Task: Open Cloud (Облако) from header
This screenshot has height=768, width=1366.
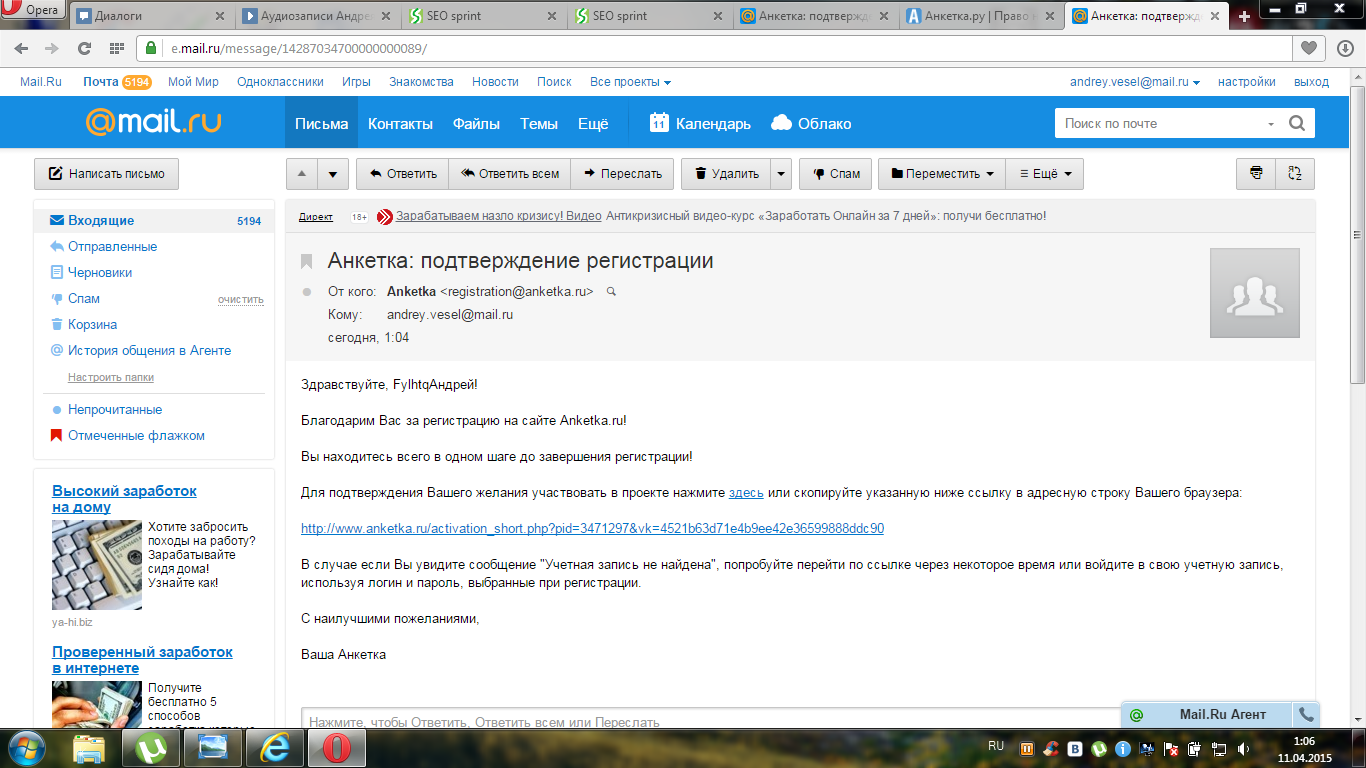Action: 811,124
